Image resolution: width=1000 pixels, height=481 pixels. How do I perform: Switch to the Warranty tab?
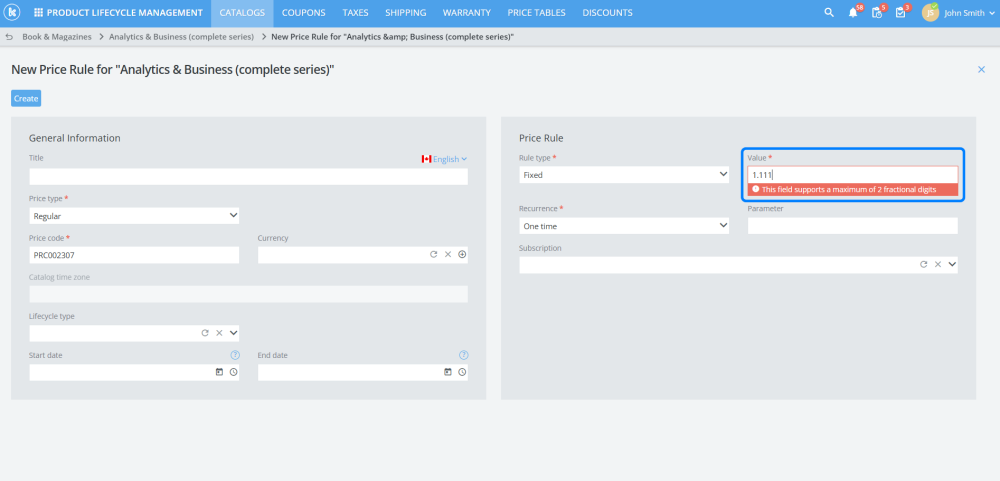[467, 13]
